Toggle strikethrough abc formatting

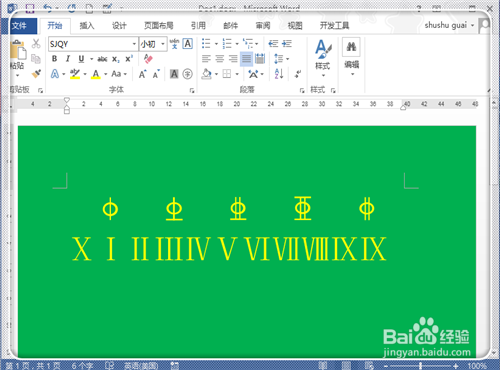[x=102, y=59]
